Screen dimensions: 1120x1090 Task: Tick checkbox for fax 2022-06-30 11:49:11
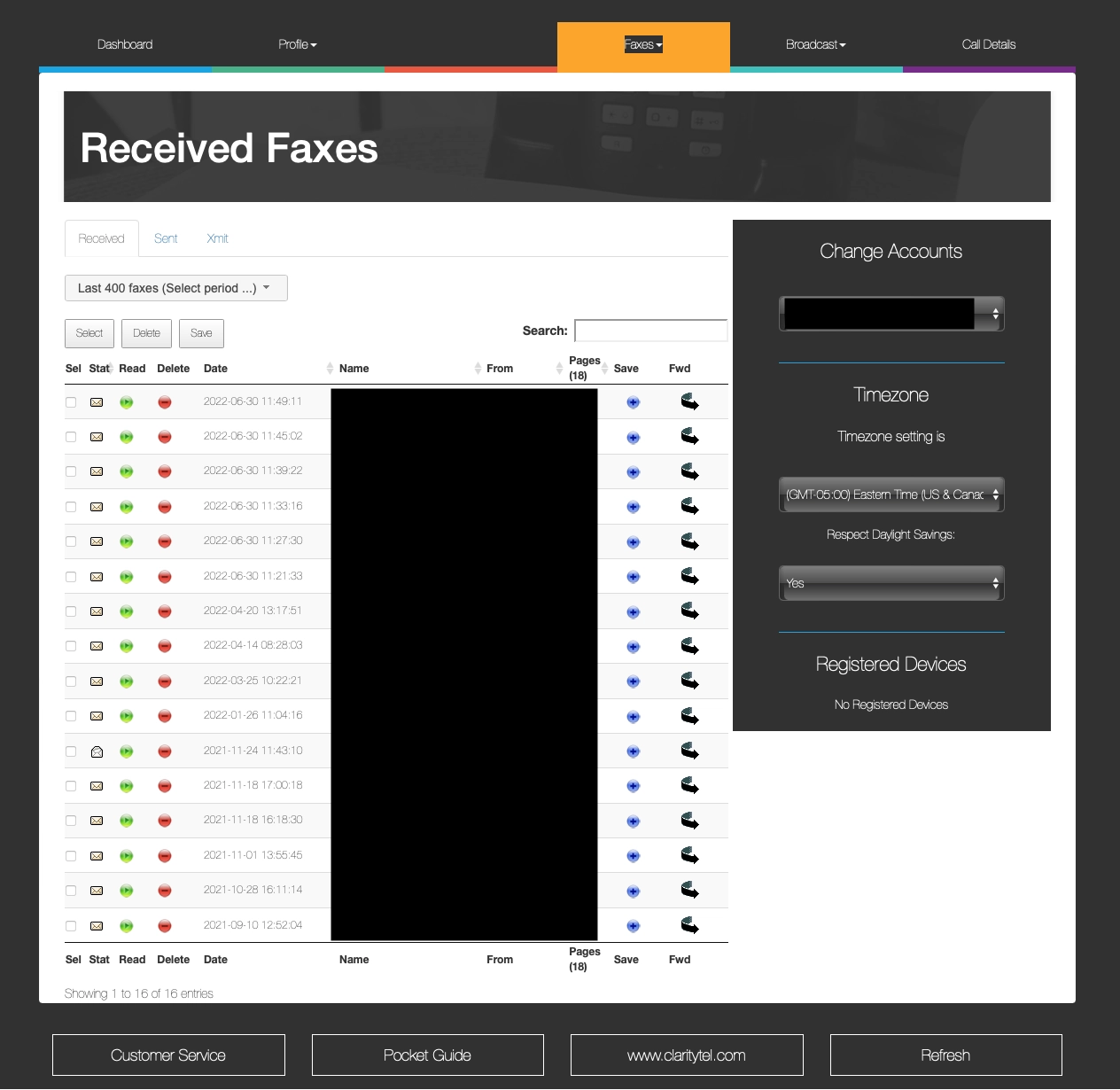[71, 402]
